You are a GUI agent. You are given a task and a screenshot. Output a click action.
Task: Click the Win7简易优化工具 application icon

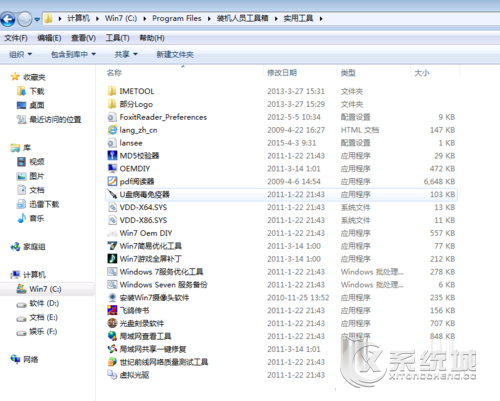coord(112,246)
